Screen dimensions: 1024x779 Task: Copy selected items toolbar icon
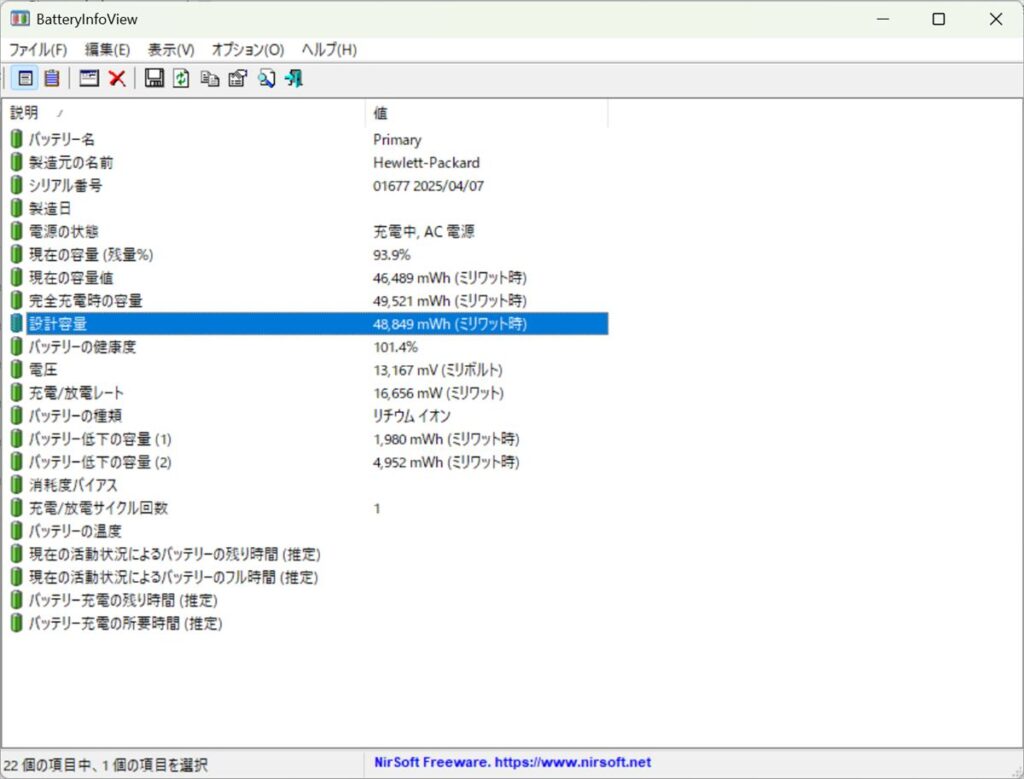[x=209, y=78]
